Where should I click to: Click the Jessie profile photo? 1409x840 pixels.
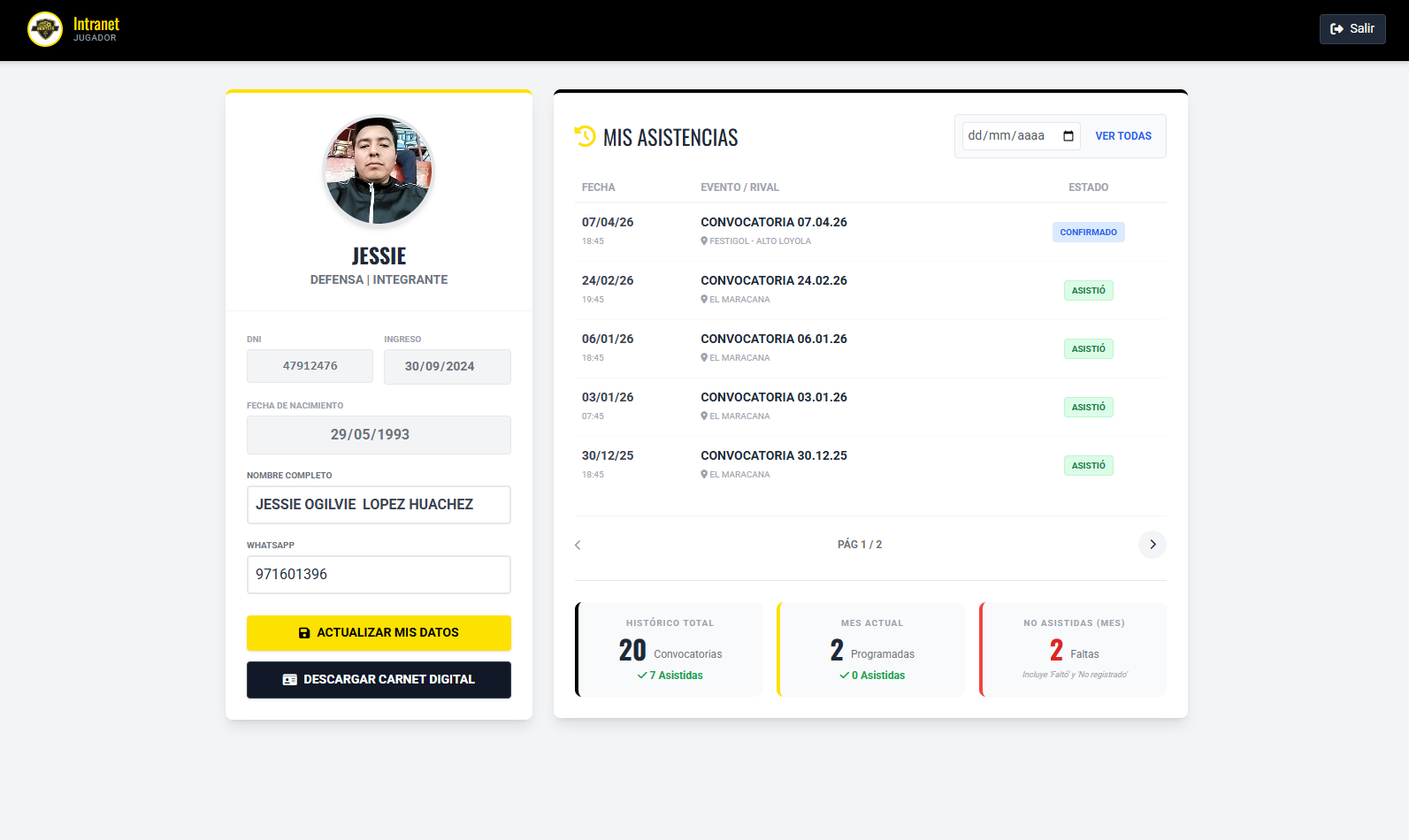pos(379,171)
